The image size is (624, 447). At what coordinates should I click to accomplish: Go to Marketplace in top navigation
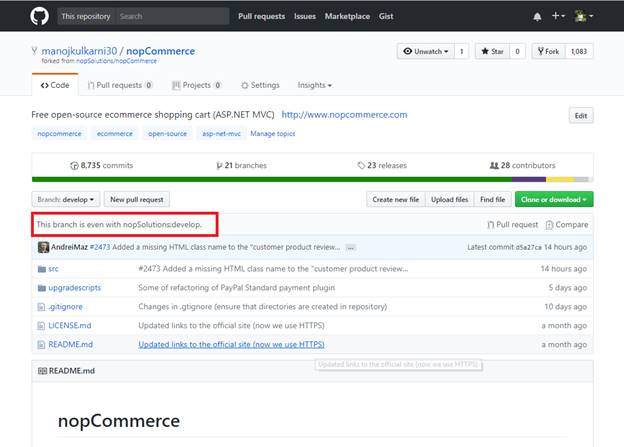click(347, 16)
